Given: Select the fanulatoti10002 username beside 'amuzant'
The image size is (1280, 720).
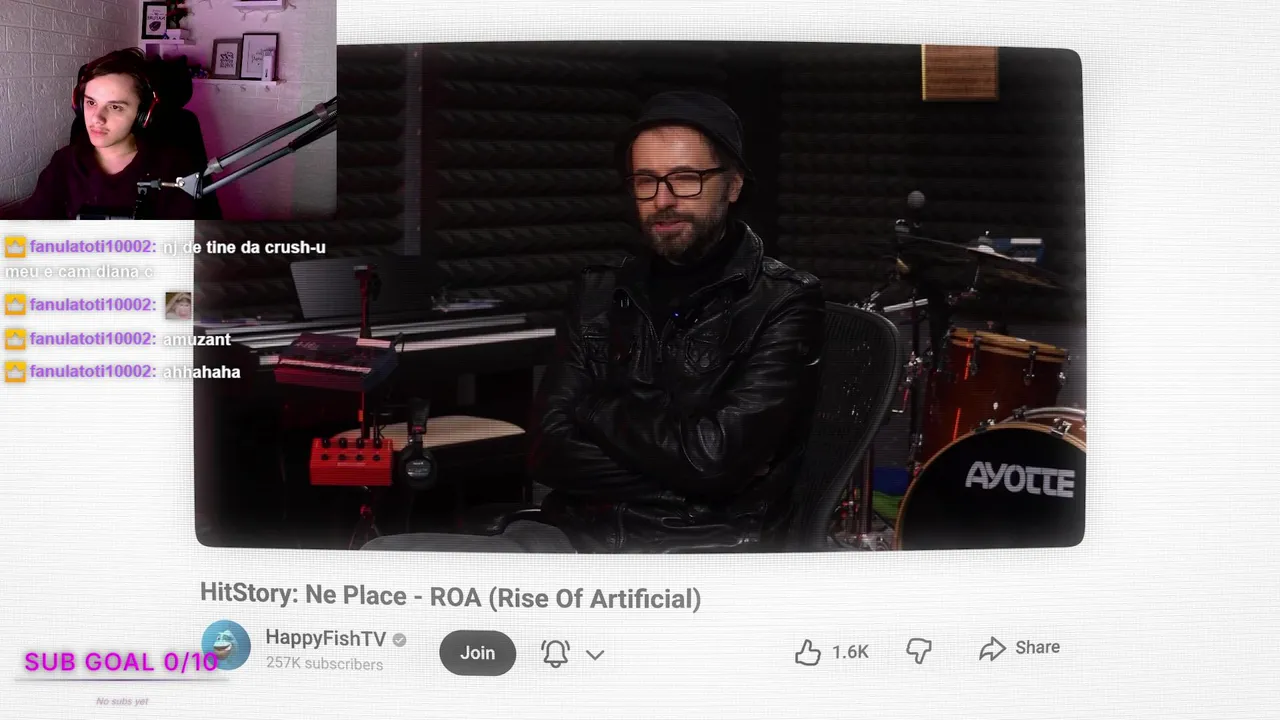Looking at the screenshot, I should (92, 339).
